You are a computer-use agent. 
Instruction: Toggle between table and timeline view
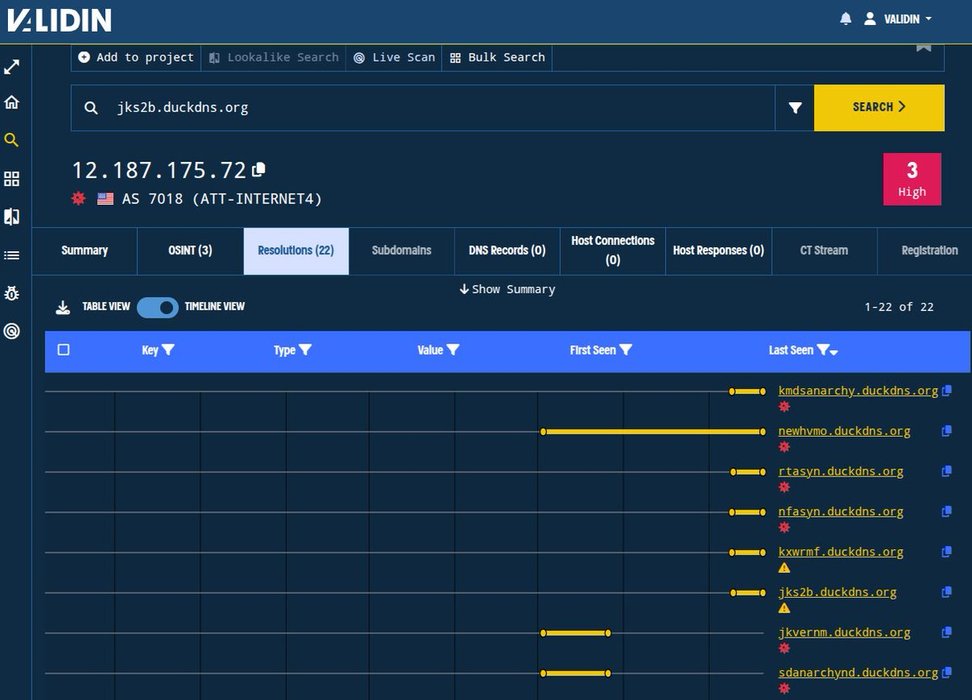point(157,307)
